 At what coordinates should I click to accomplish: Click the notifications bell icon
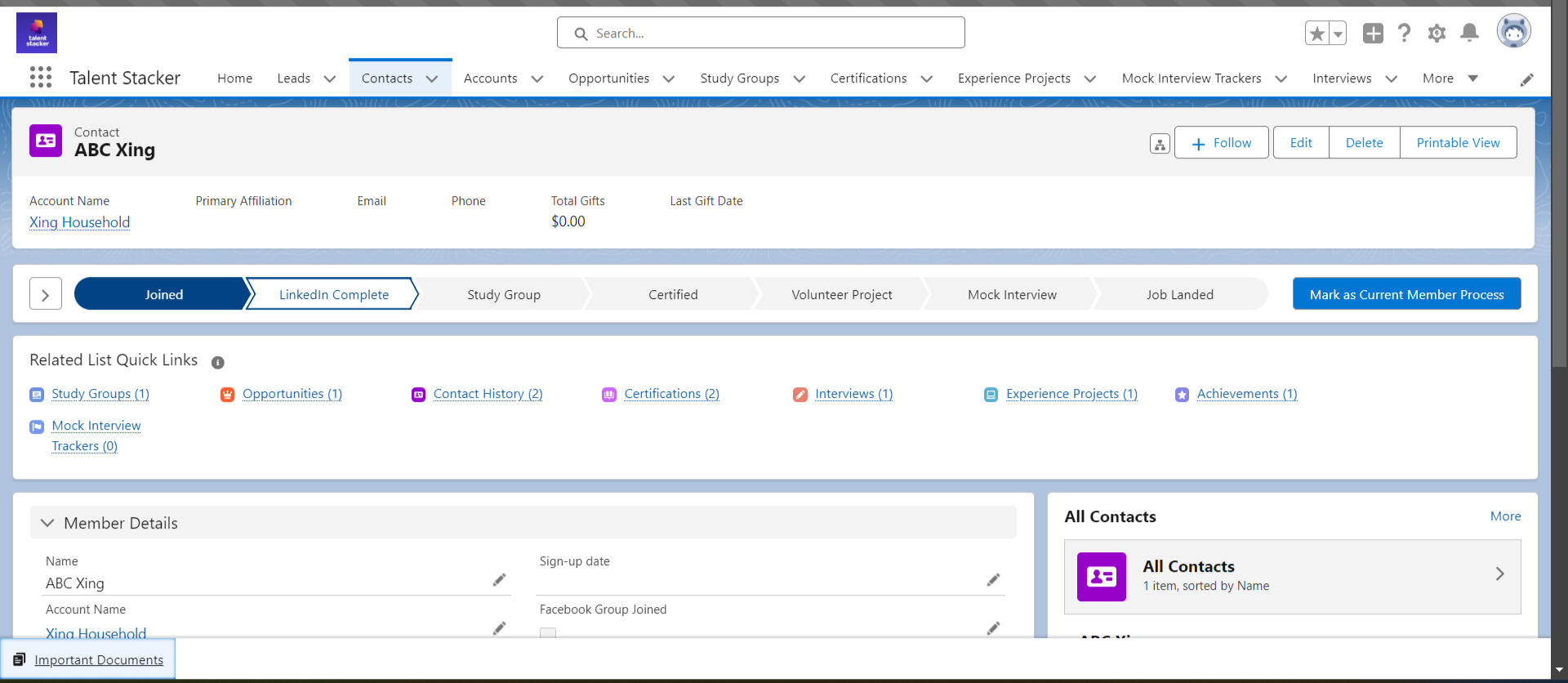[1469, 33]
